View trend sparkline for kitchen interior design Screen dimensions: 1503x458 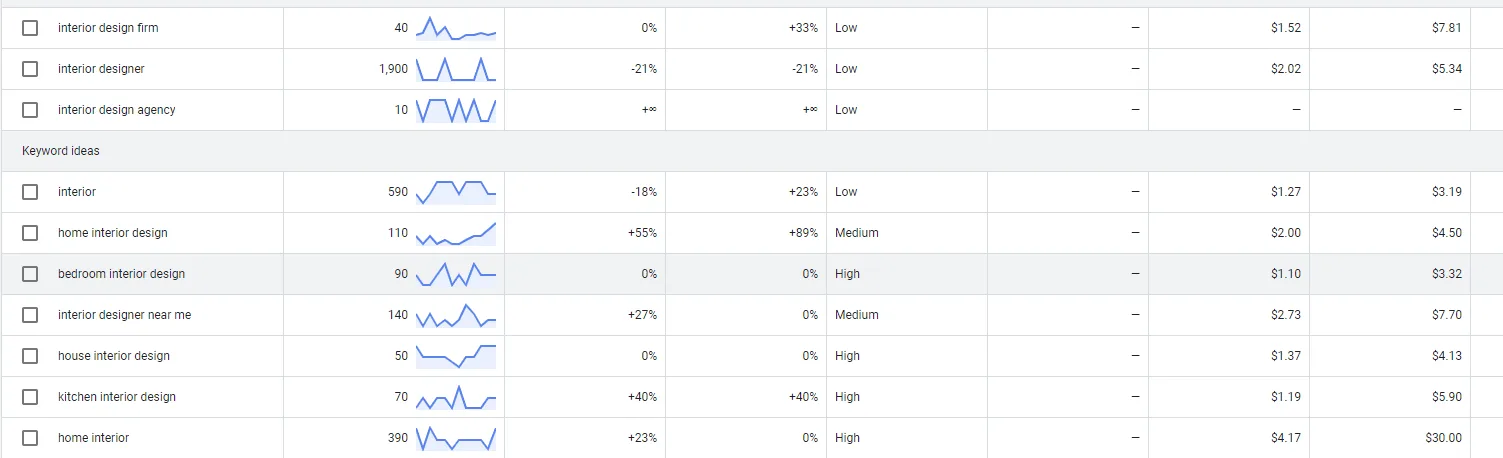456,397
